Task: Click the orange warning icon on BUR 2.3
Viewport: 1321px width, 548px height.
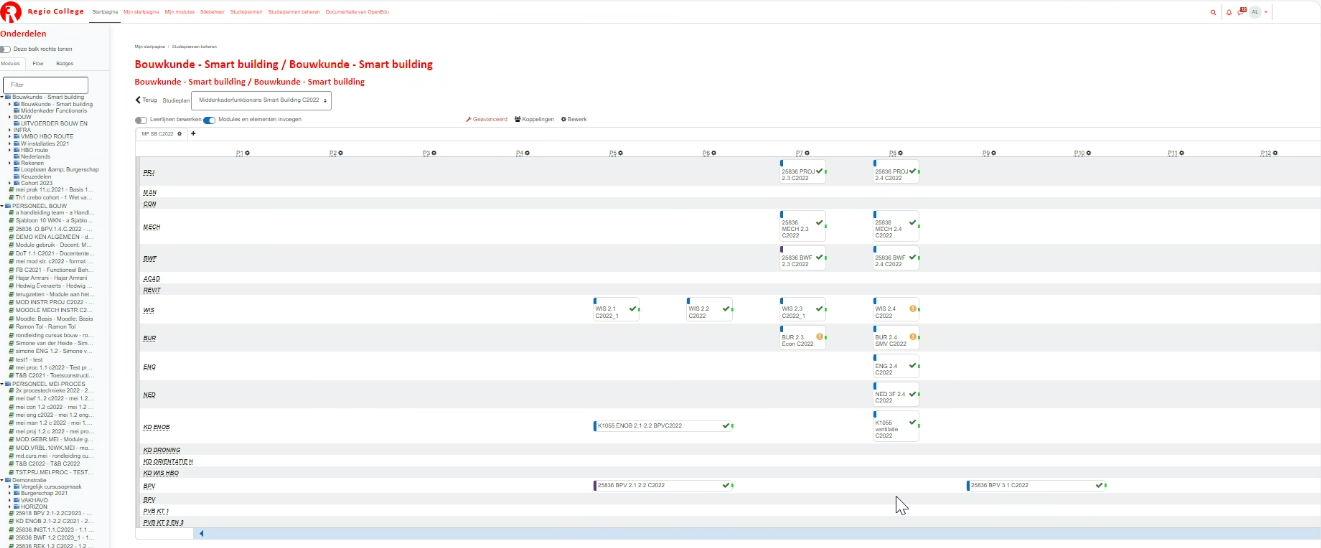Action: [x=819, y=337]
